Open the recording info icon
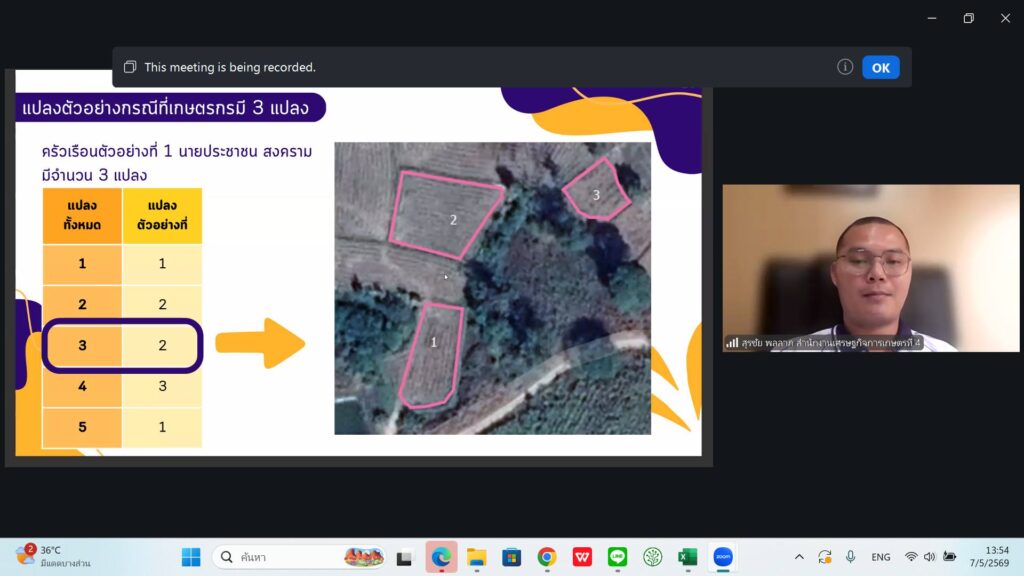This screenshot has height=576, width=1024. click(844, 67)
